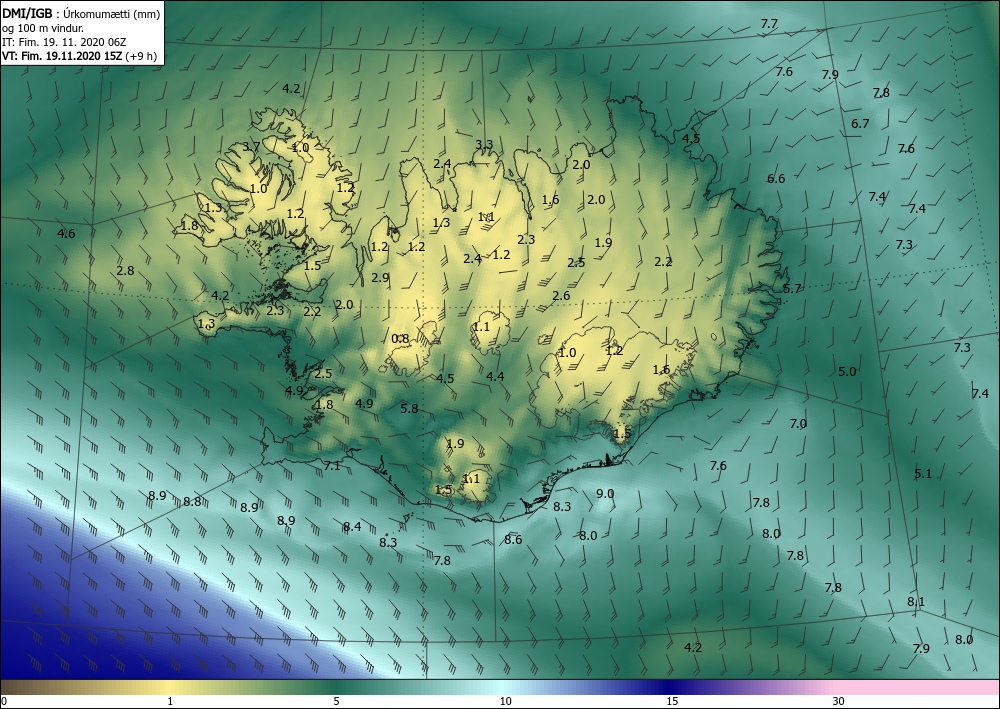Click the '15' label under the colour scale

[672, 701]
